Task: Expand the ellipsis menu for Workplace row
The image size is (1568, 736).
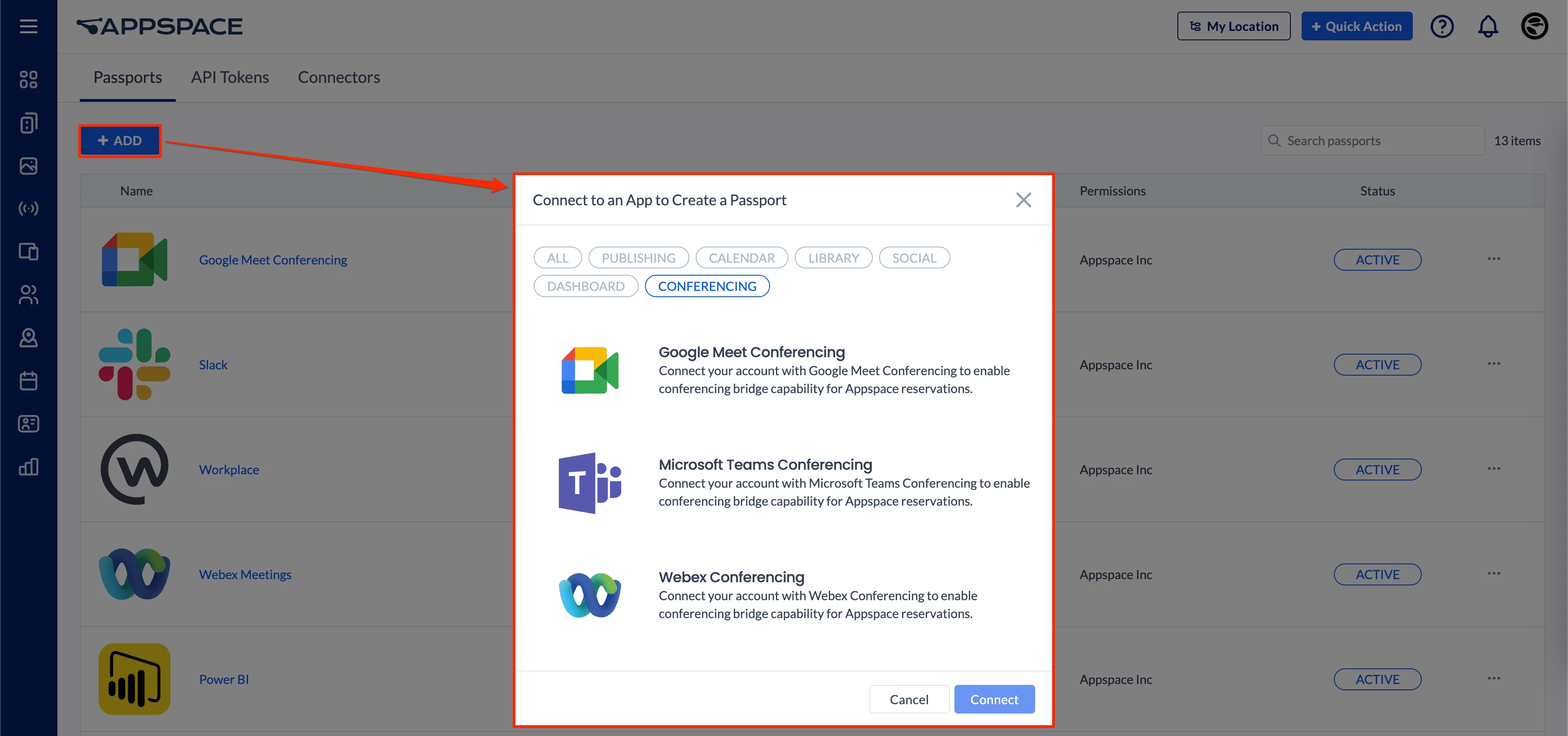Action: click(1493, 469)
